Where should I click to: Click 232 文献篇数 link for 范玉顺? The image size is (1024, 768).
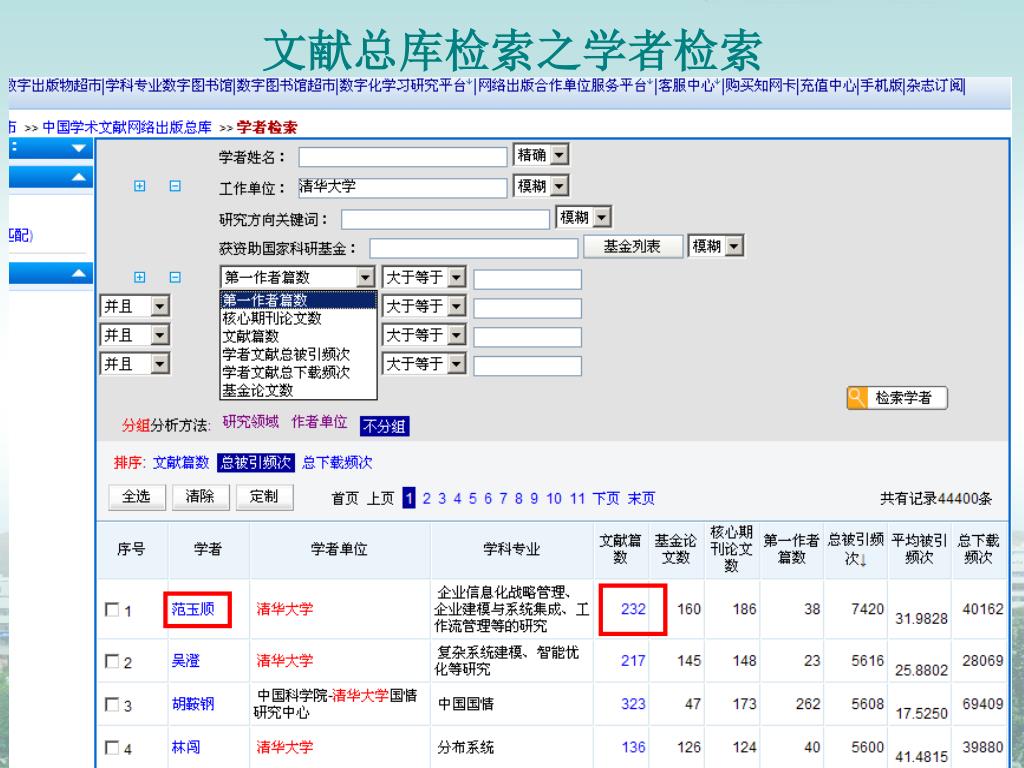[633, 609]
